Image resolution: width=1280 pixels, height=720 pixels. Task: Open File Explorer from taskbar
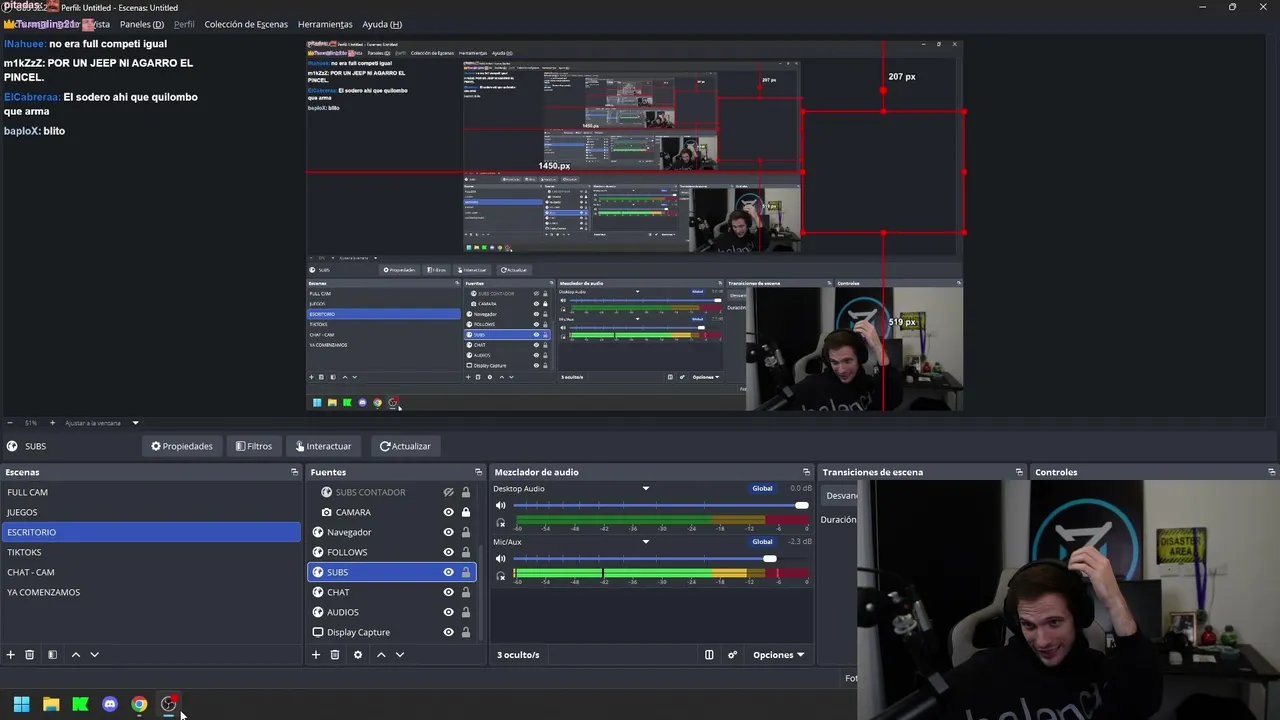51,704
